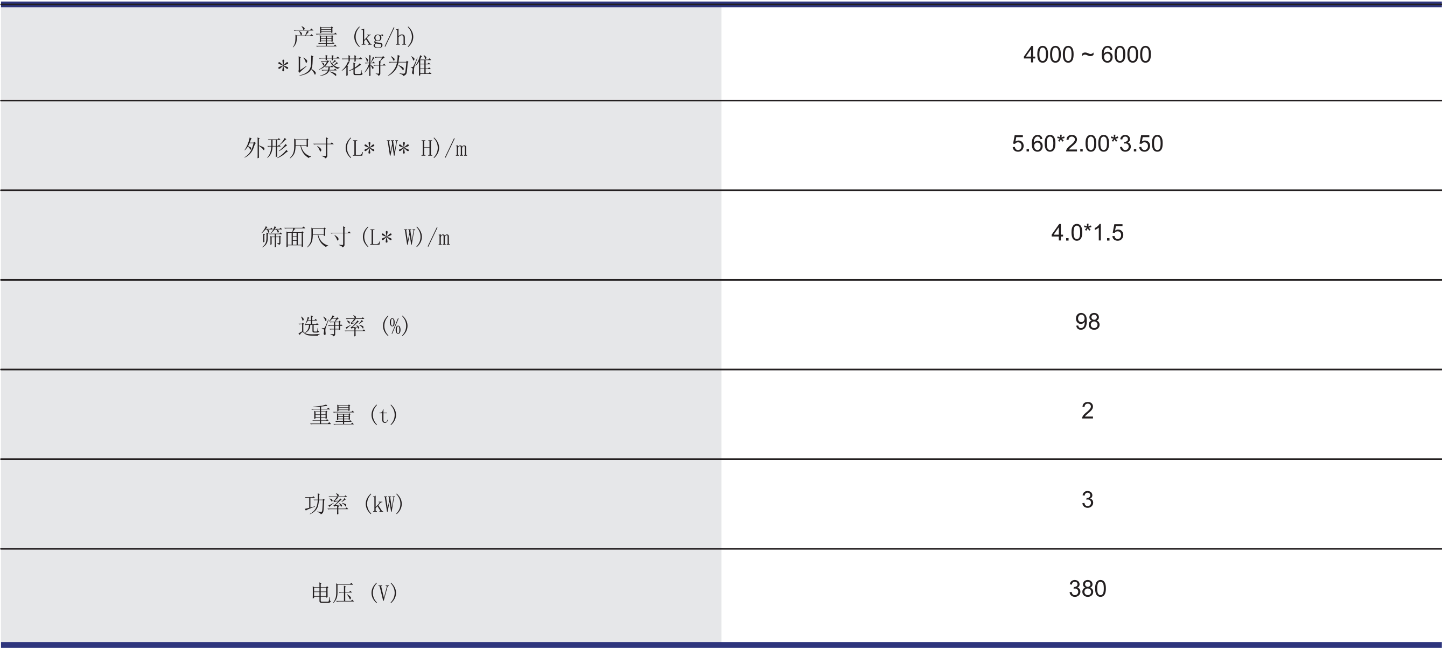Click the divider between 重量 and 功率 rows

pos(720,459)
